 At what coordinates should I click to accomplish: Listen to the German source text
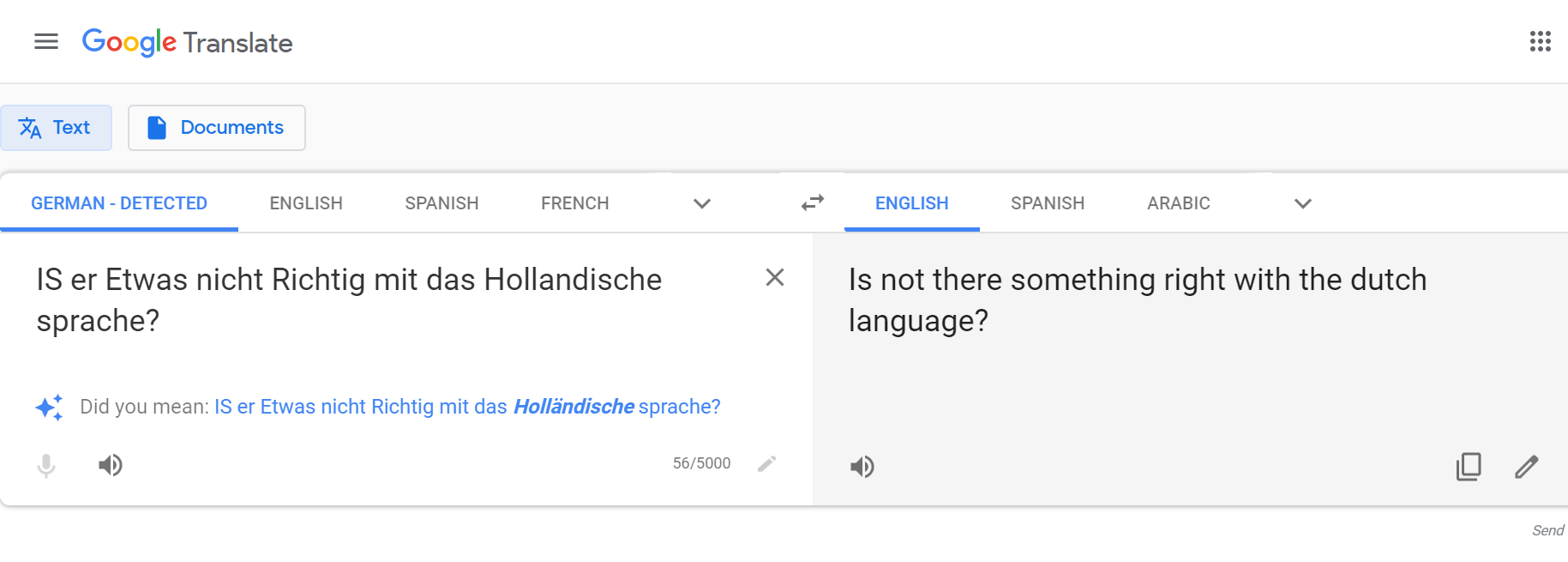pyautogui.click(x=110, y=465)
